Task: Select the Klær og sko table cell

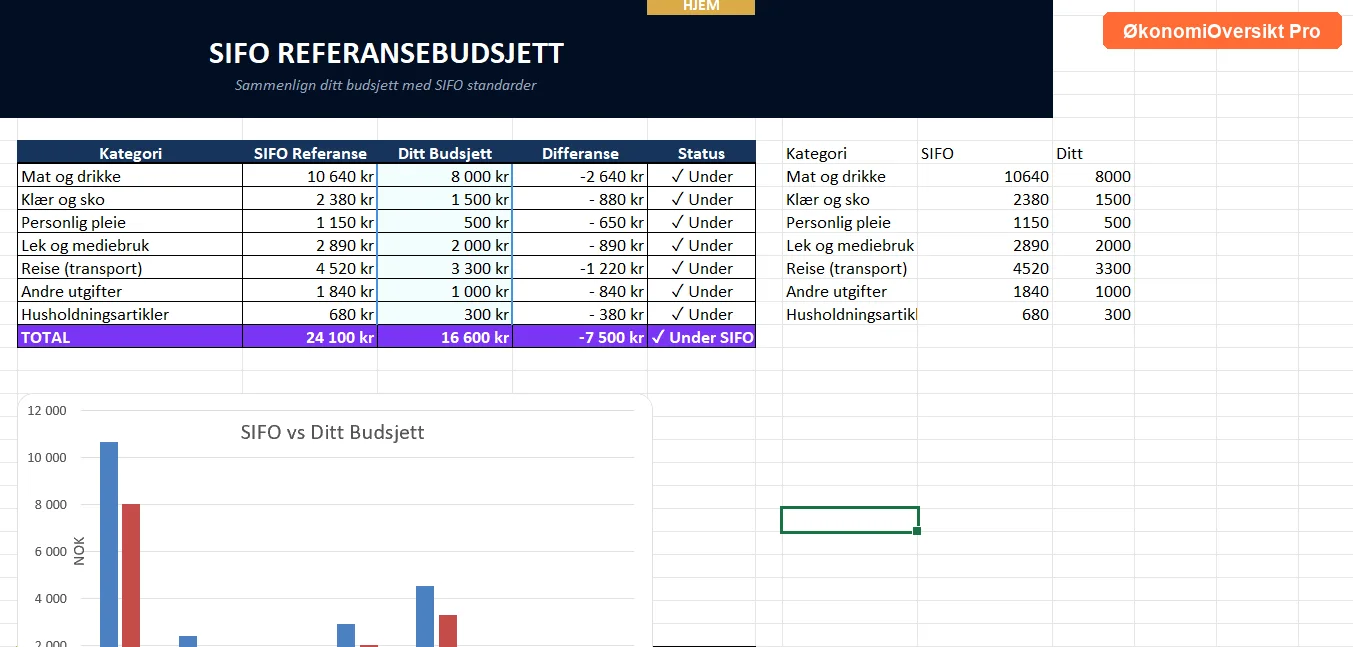Action: 130,199
